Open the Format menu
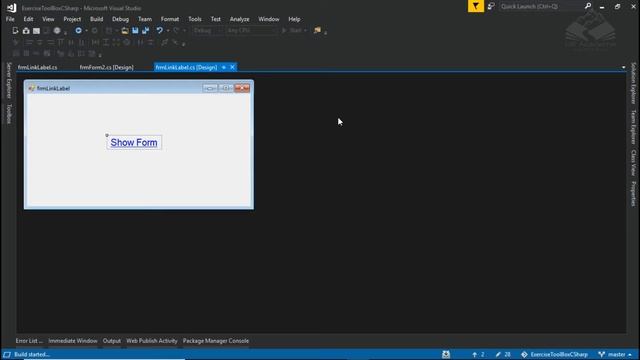This screenshot has height=360, width=640. 170,19
